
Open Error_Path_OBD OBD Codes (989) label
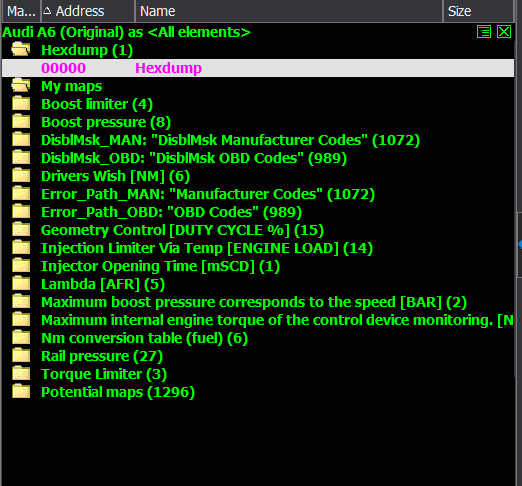point(171,212)
